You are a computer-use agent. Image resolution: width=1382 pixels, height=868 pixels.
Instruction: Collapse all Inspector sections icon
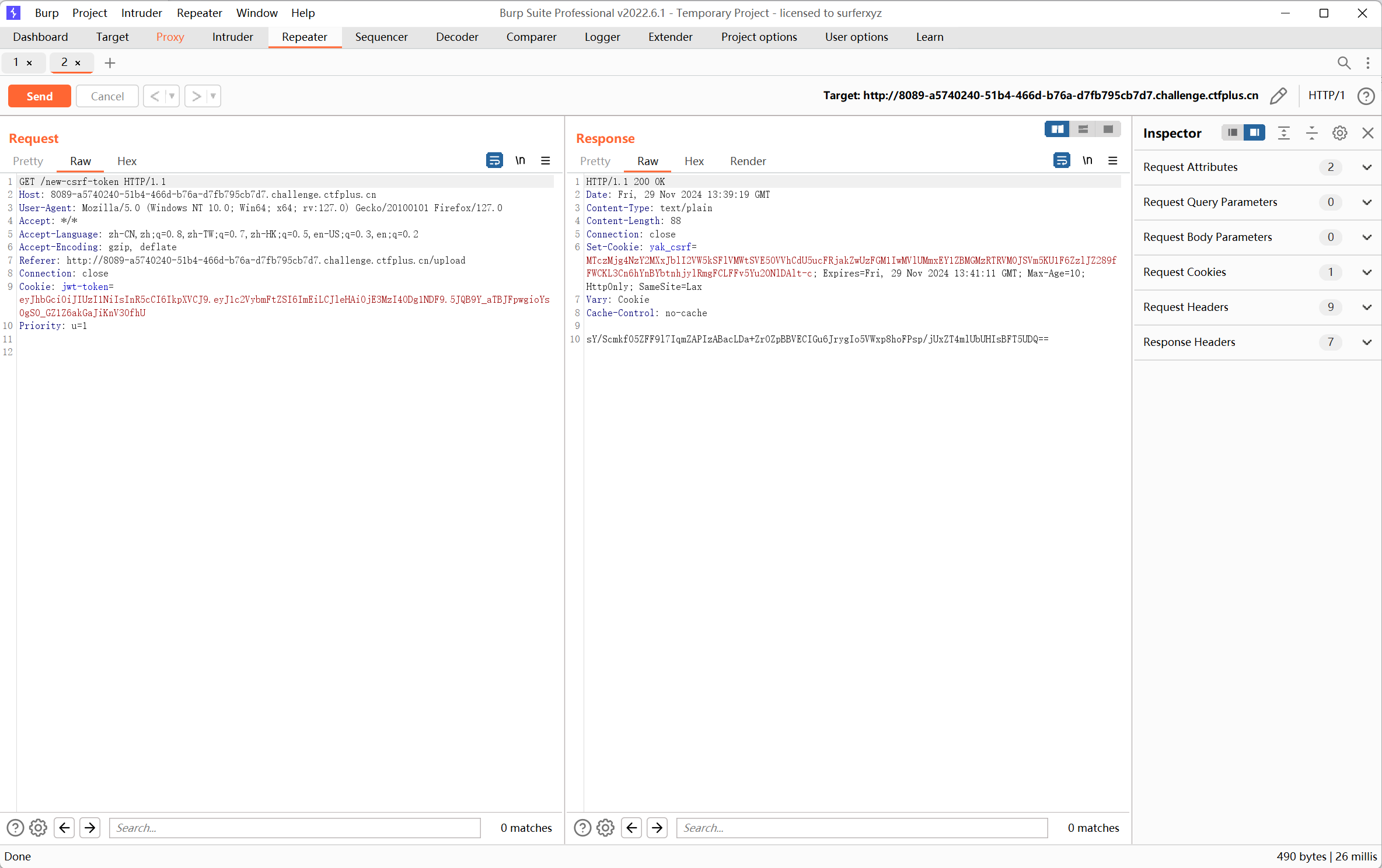1311,133
